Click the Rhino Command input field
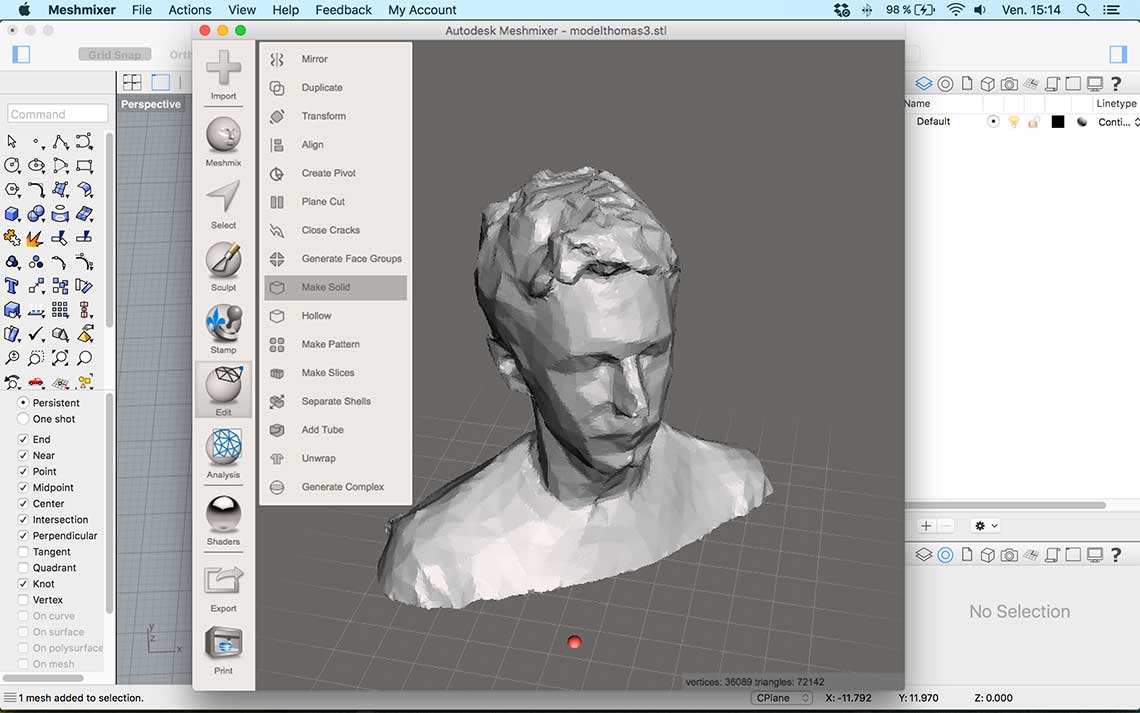Viewport: 1140px width, 713px height. tap(57, 114)
